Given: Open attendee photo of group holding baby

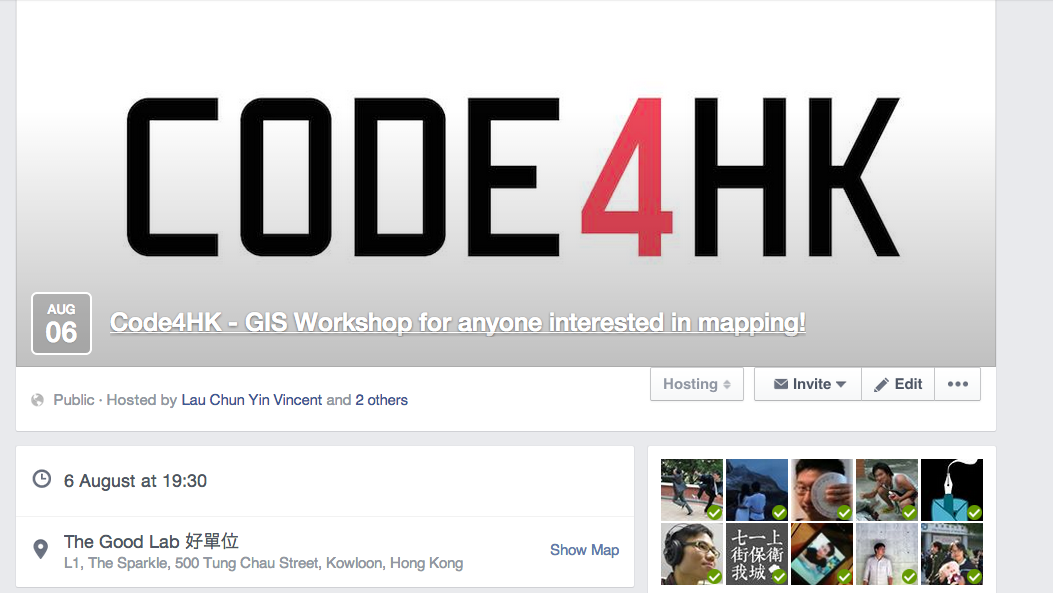Looking at the screenshot, I should pos(952,554).
